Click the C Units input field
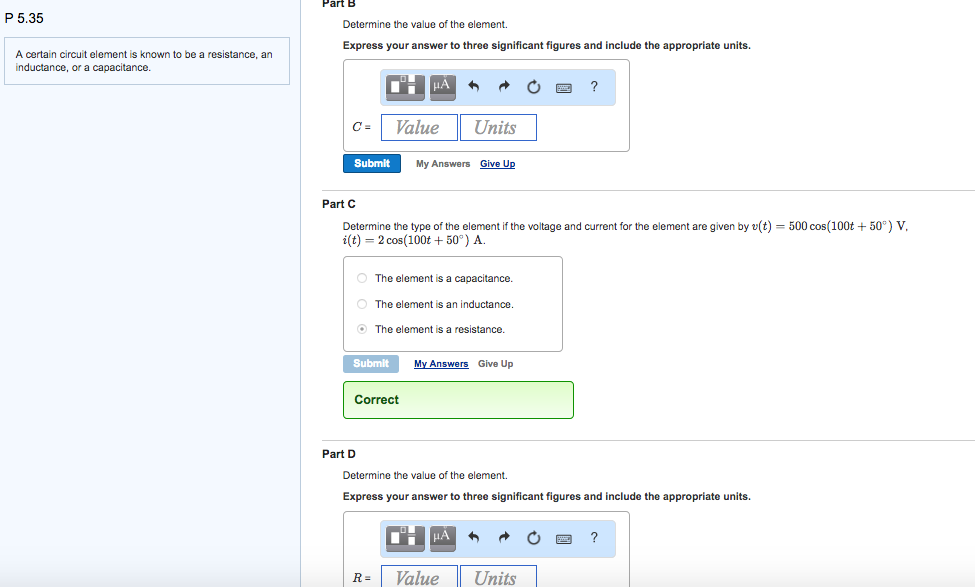Screen dimensions: 975x587 tap(498, 128)
